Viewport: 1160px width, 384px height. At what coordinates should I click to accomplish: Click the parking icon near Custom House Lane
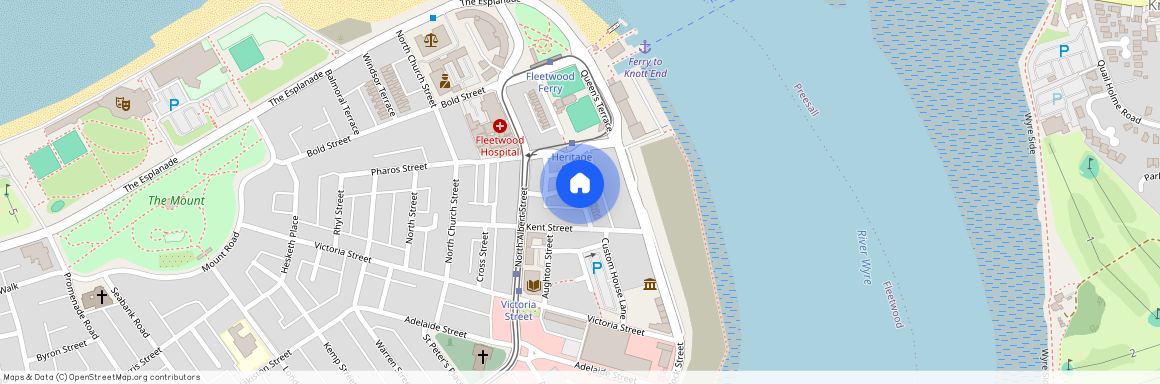pyautogui.click(x=596, y=268)
